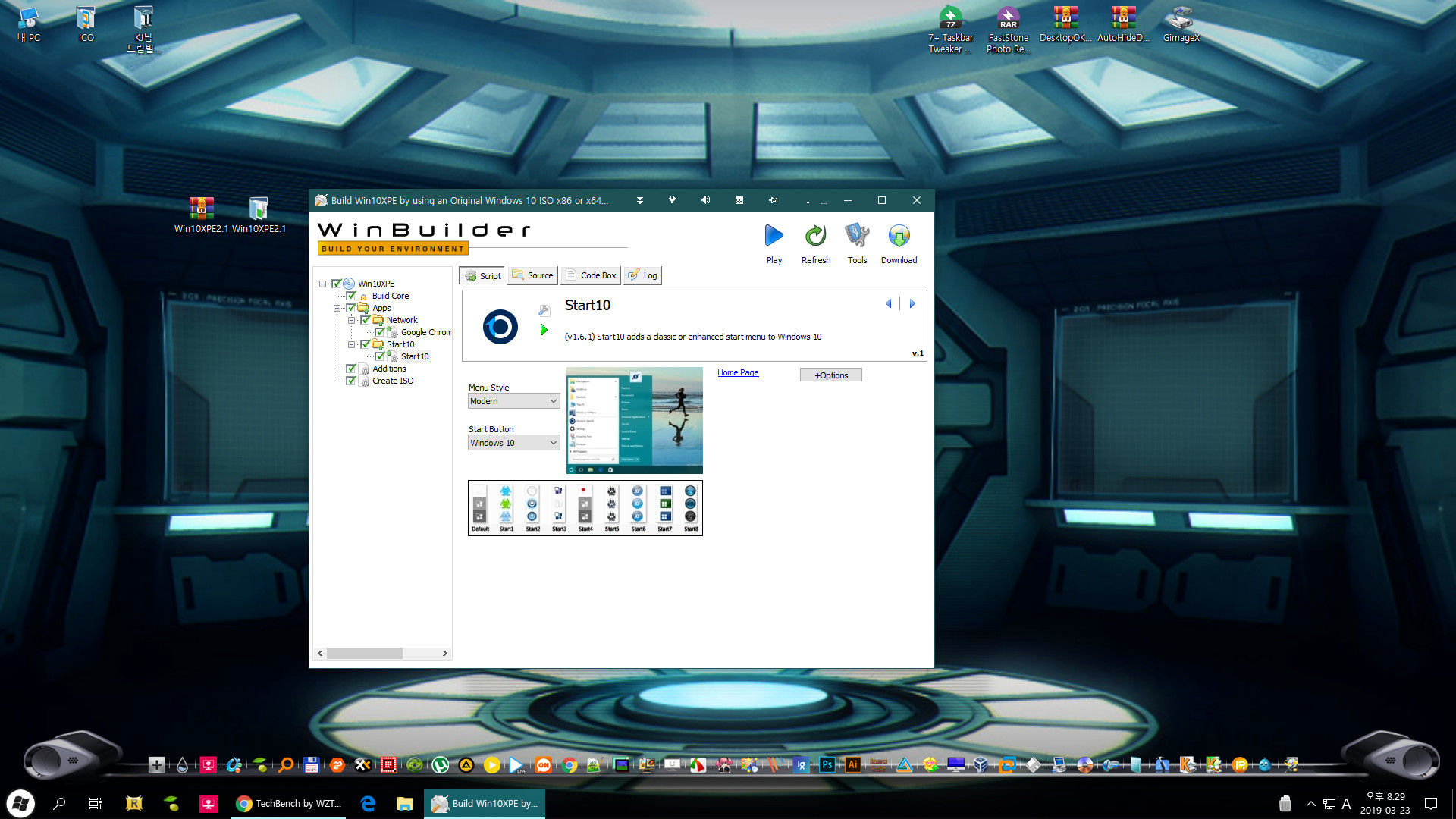Viewport: 1456px width, 819px height.
Task: Select Additions in the tree
Action: point(389,369)
